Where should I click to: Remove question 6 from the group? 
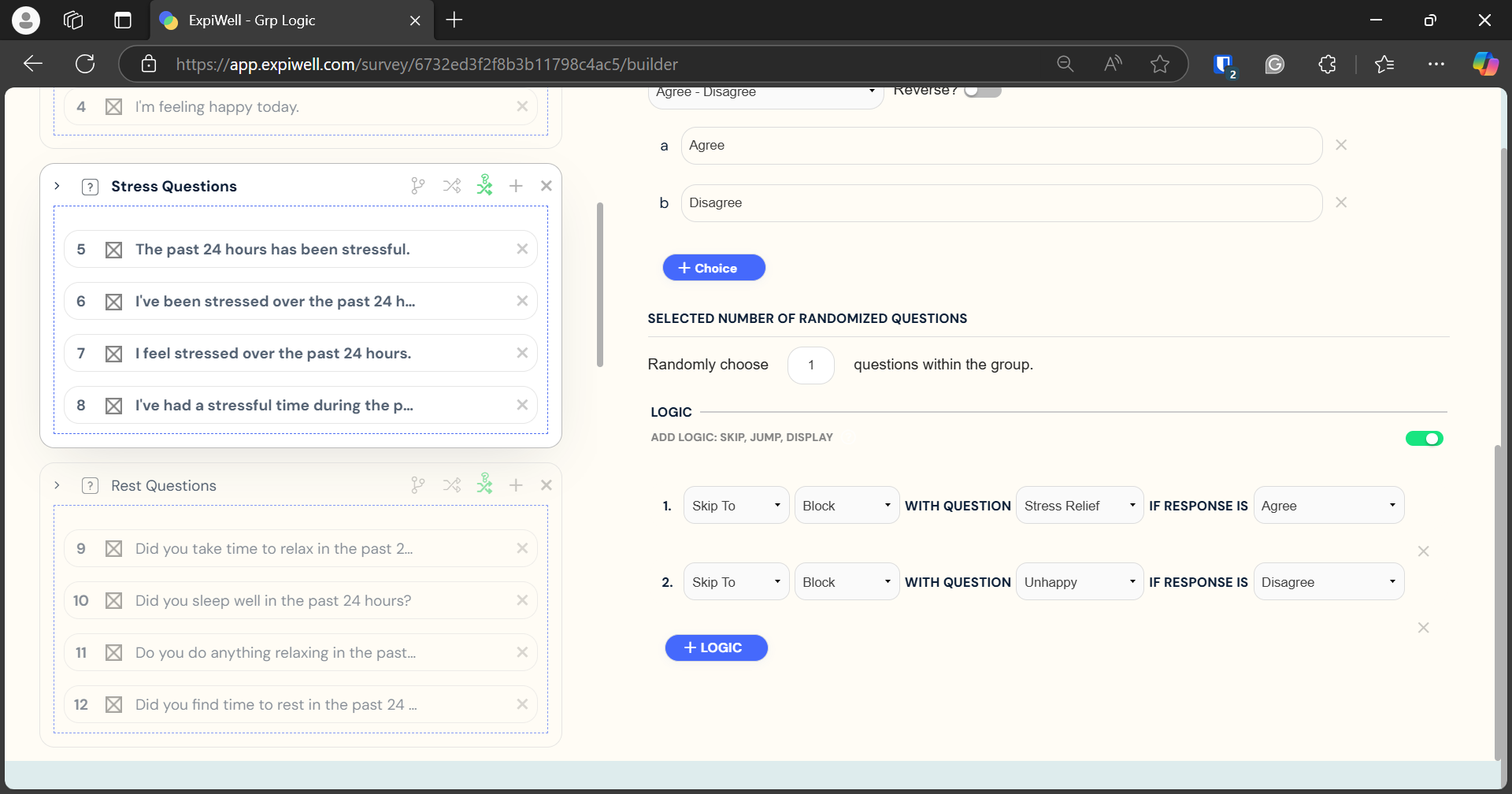point(522,301)
